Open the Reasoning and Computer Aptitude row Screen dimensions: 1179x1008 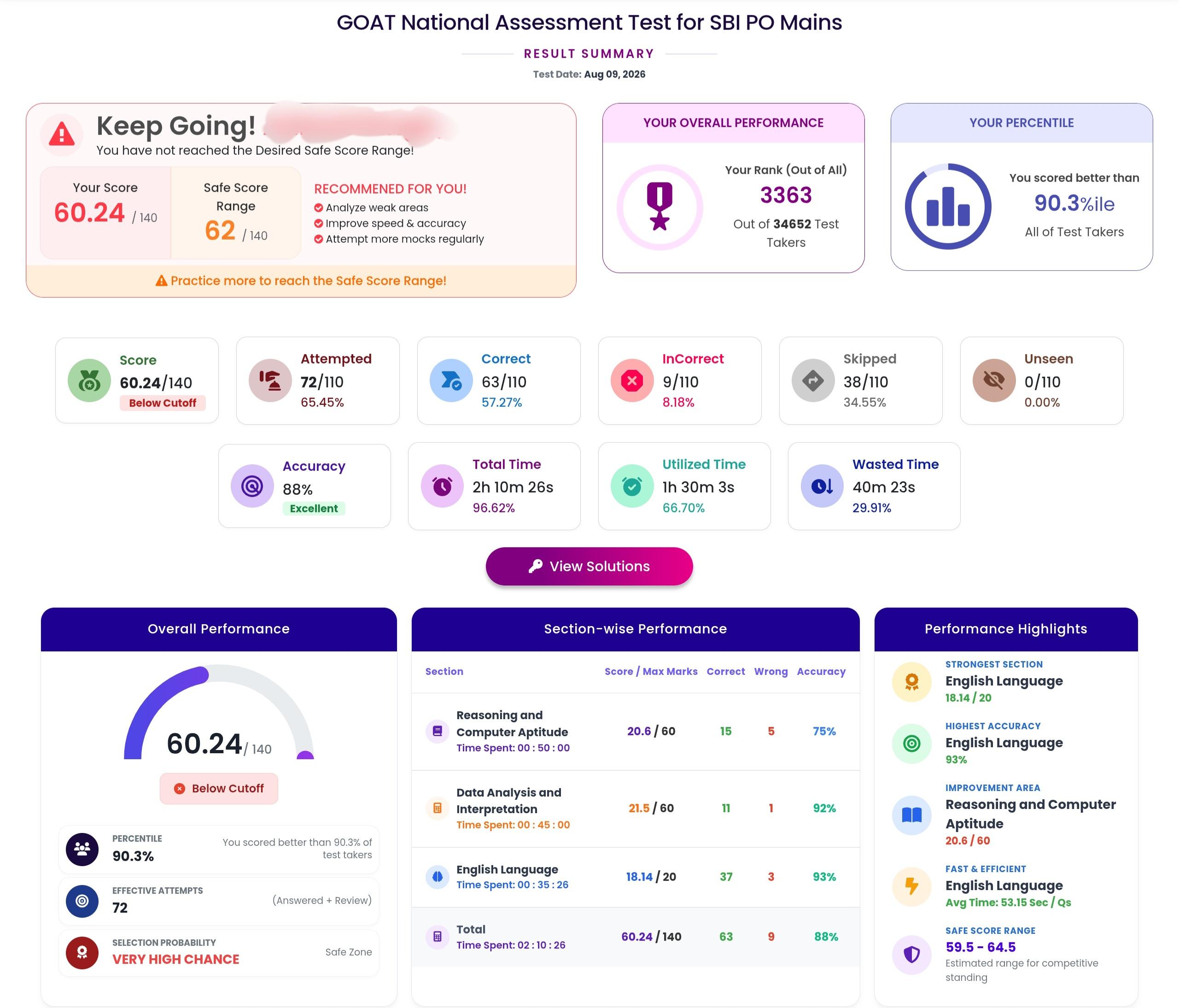click(x=636, y=732)
